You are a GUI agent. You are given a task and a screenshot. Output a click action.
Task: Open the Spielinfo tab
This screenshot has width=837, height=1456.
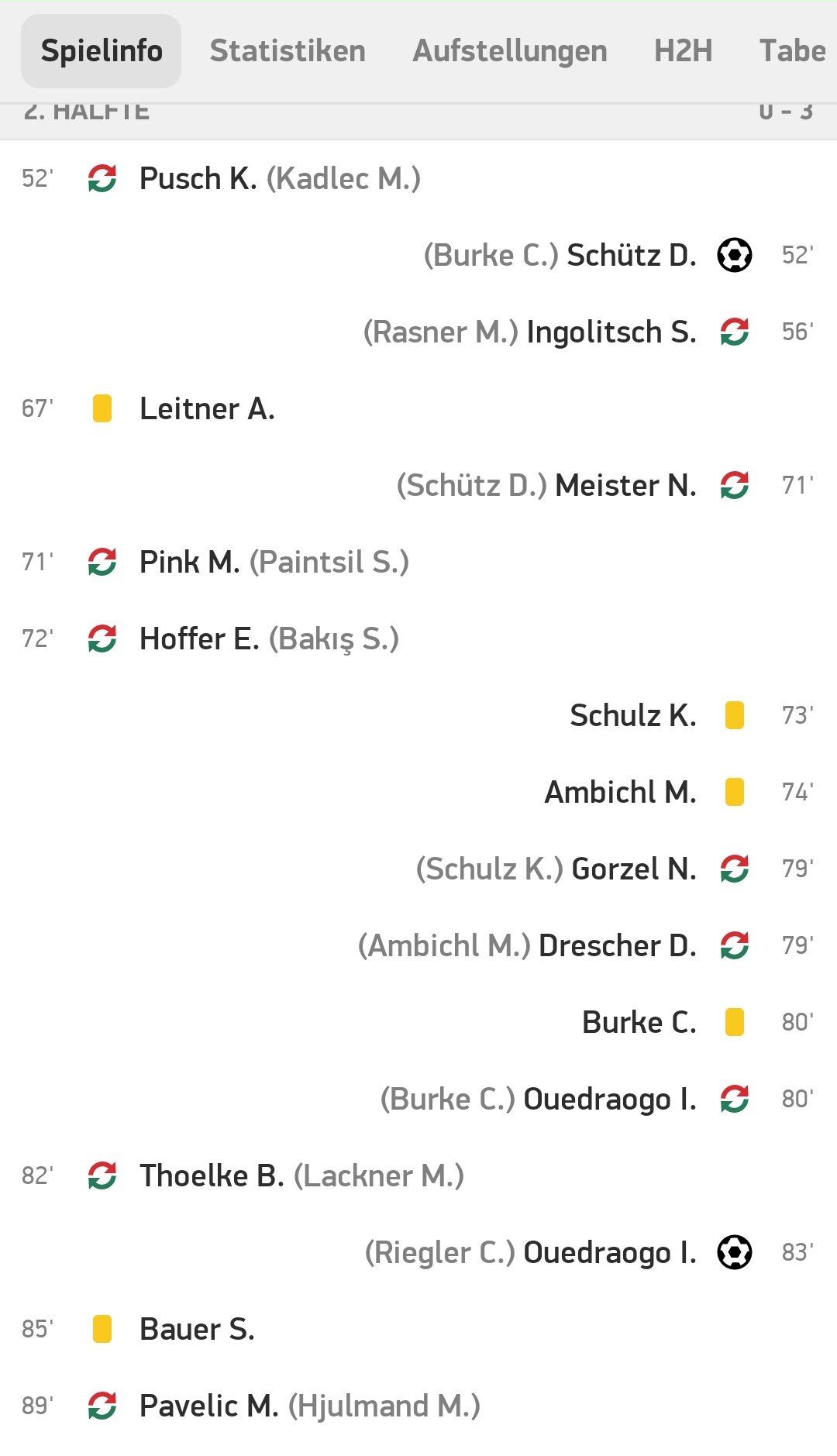pos(102,51)
